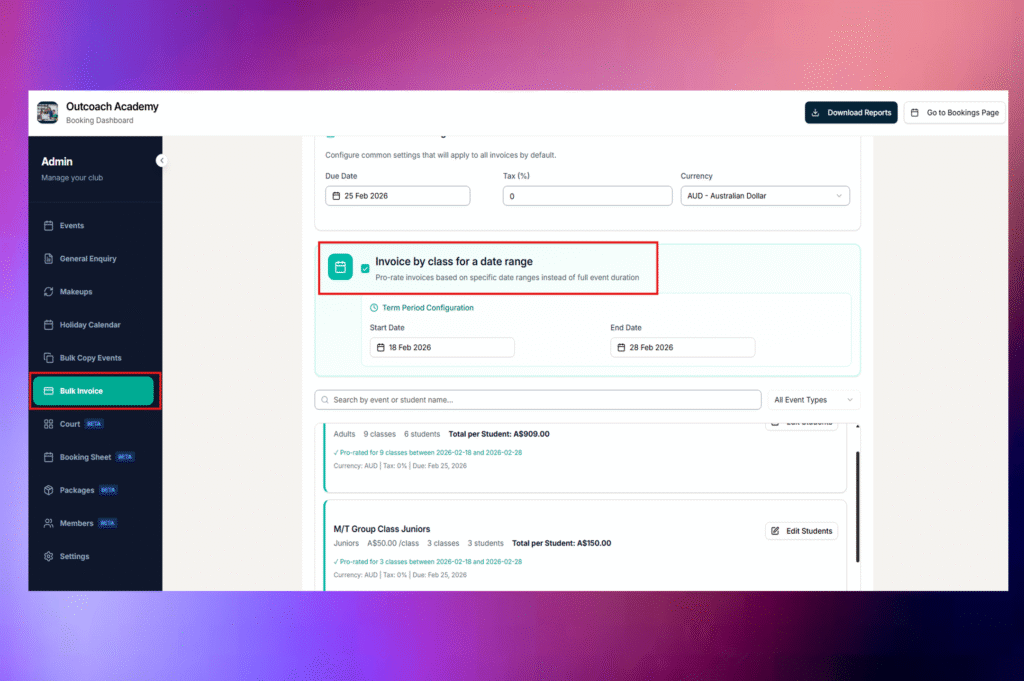Open Events in the sidebar
The image size is (1024, 681).
coord(72,226)
